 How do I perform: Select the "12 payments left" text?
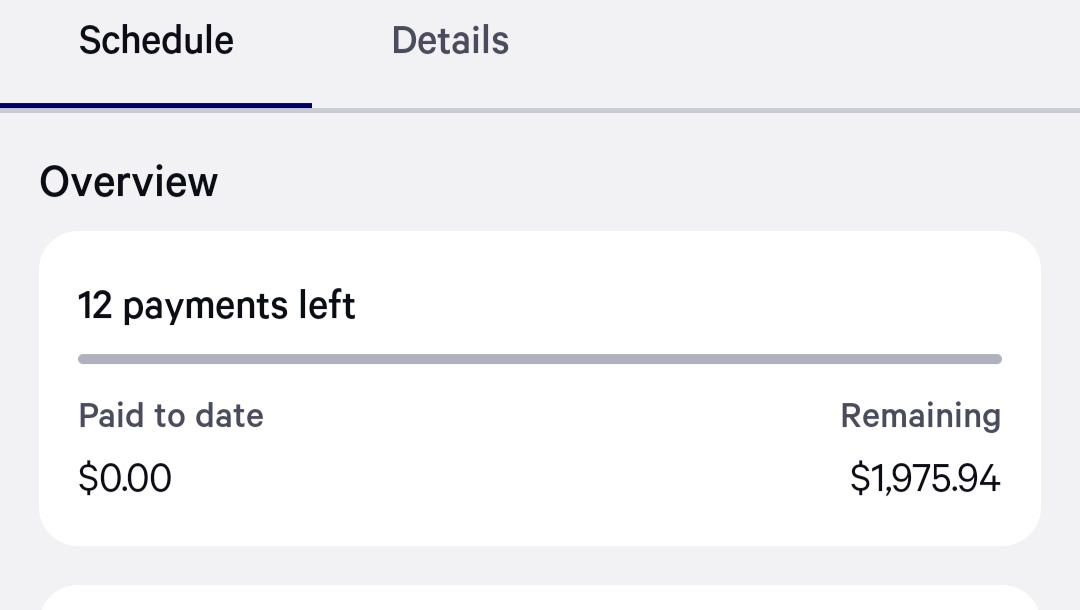click(x=216, y=305)
